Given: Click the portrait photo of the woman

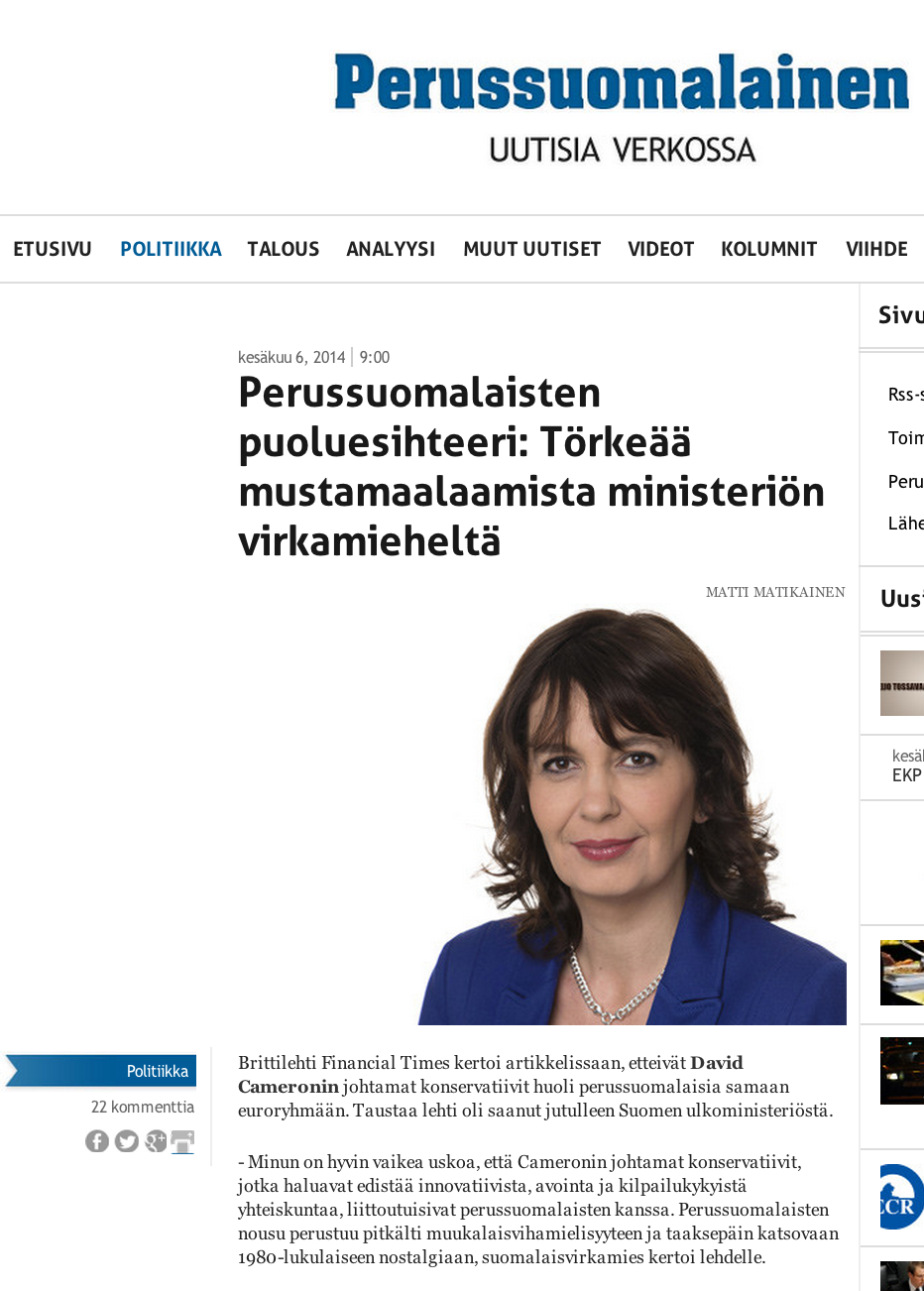Looking at the screenshot, I should point(633,816).
